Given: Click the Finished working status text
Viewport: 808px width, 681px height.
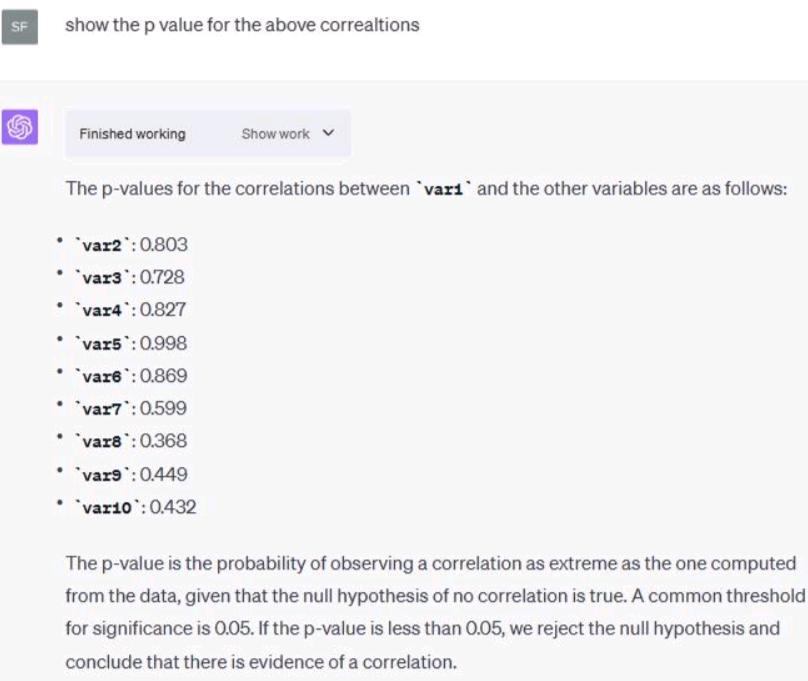Looking at the screenshot, I should pos(132,134).
